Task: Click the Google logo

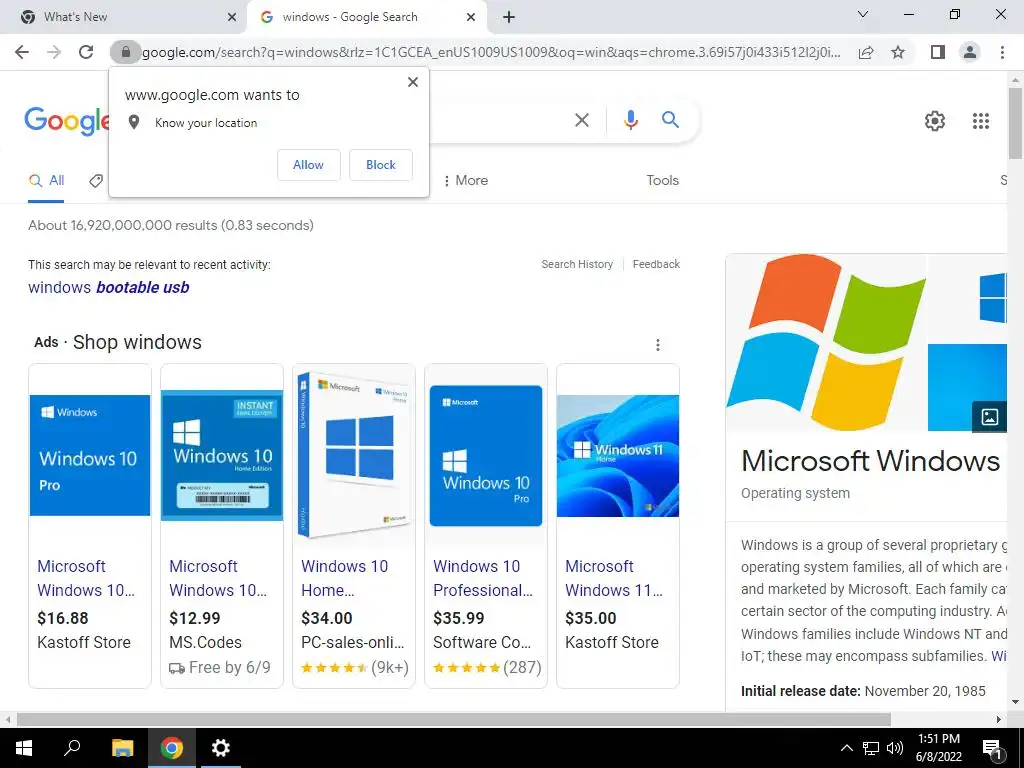Action: (67, 121)
